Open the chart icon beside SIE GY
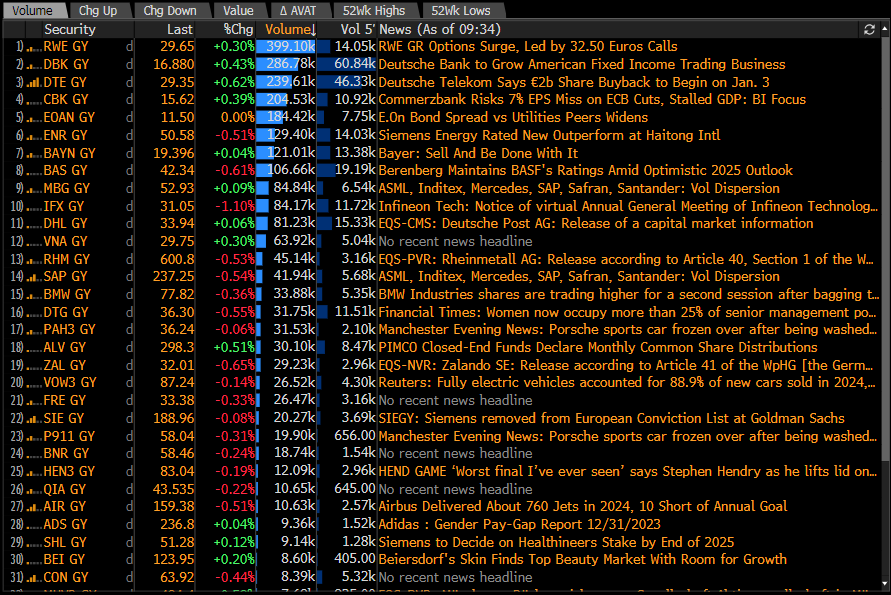This screenshot has height=595, width=891. [x=34, y=419]
